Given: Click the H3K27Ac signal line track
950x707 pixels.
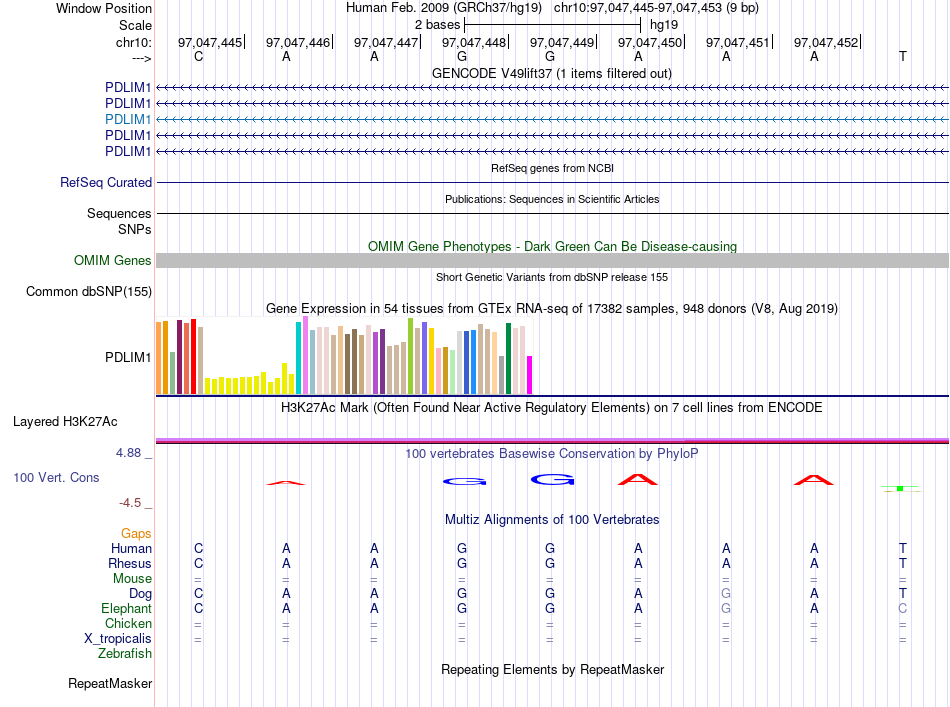Looking at the screenshot, I should (x=552, y=441).
